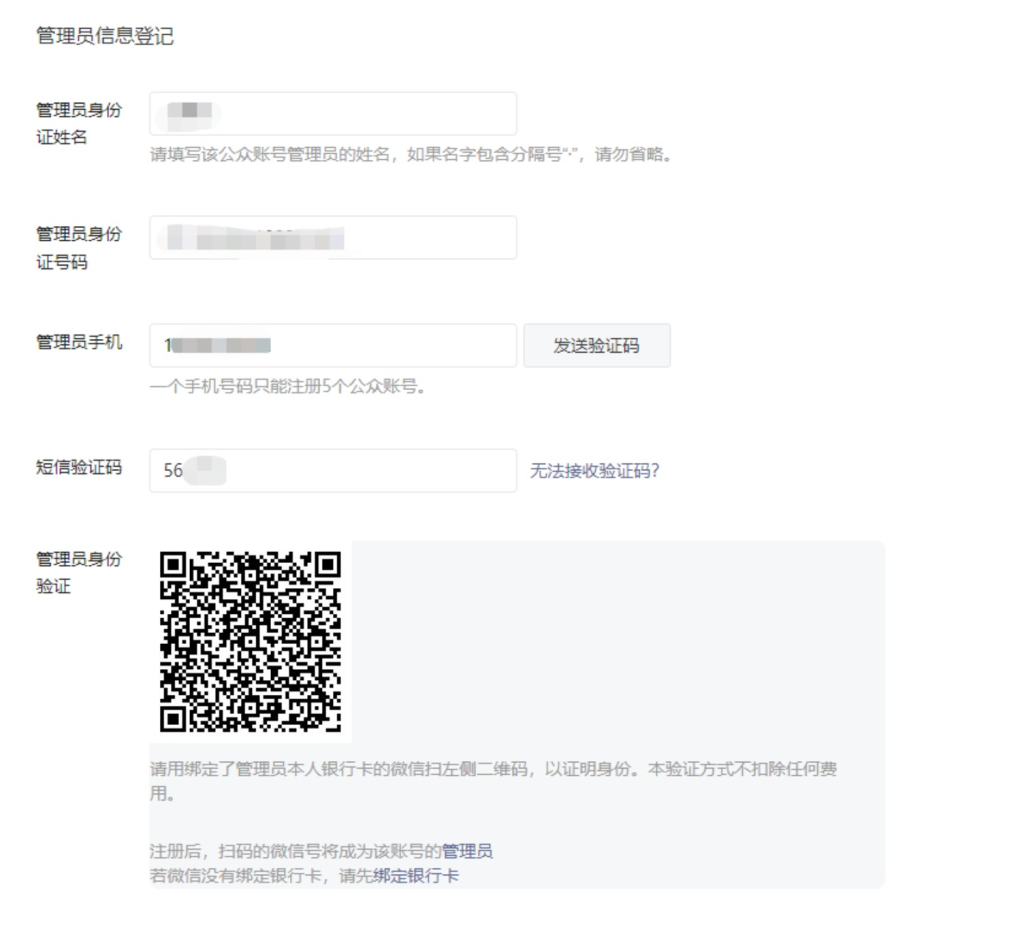
Task: Click the 管理员身份验证 label
Action: [79, 572]
